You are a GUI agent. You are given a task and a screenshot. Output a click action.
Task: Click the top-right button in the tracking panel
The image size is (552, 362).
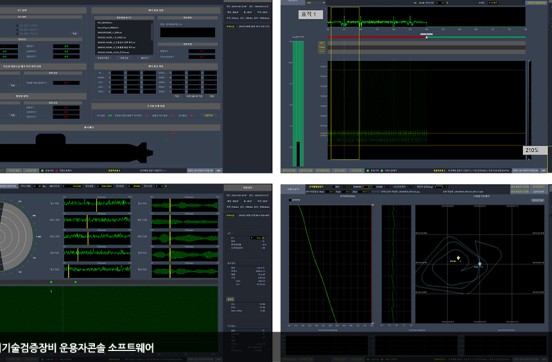click(538, 187)
